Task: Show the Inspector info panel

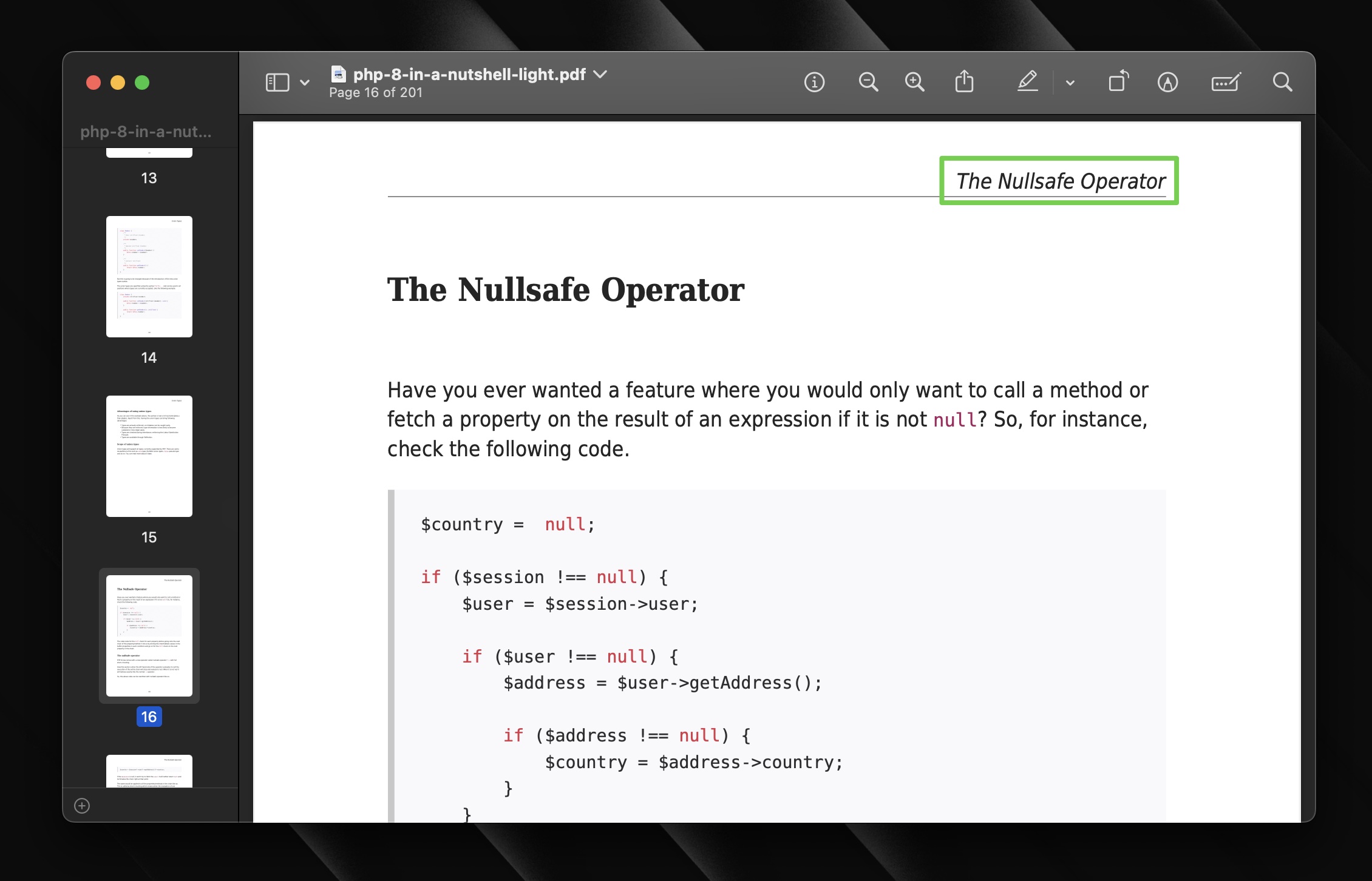Action: click(x=814, y=82)
